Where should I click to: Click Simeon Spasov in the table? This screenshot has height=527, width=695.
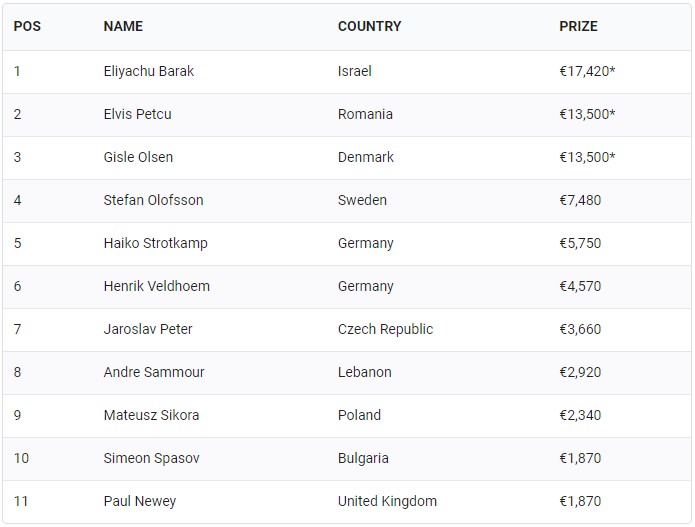point(151,458)
